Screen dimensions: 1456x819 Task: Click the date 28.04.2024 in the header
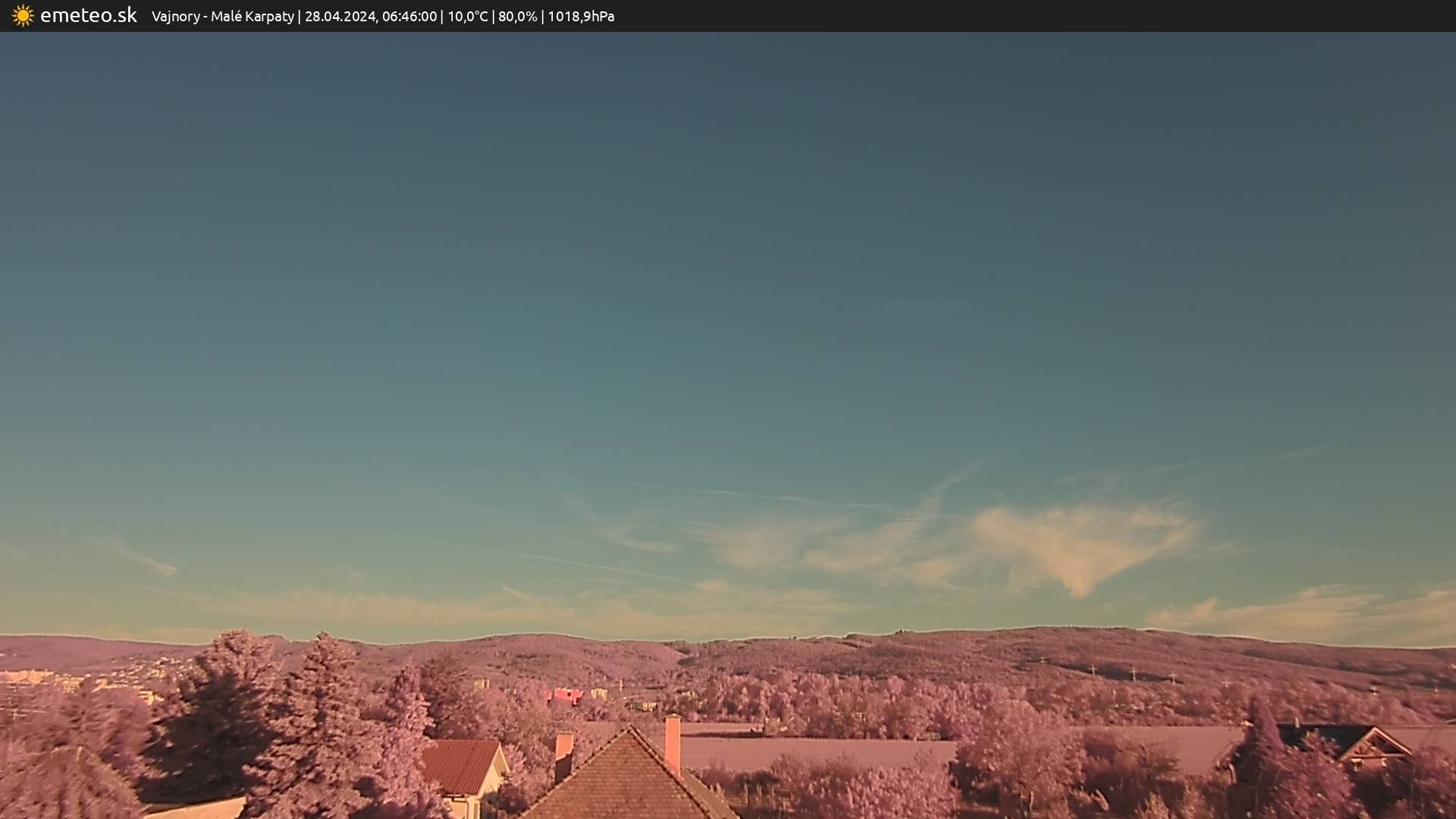coord(340,17)
